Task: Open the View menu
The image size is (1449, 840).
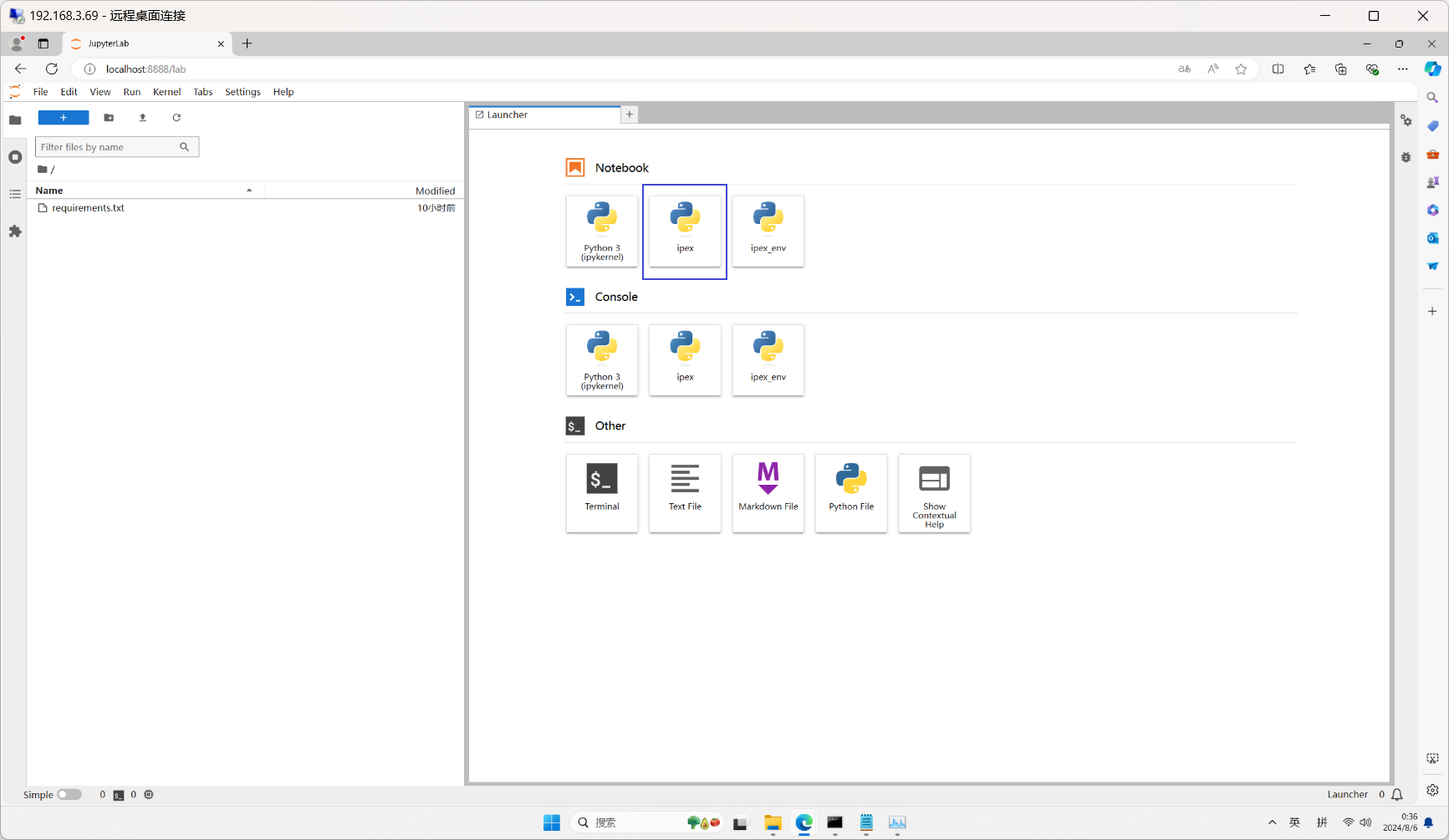Action: (x=100, y=92)
